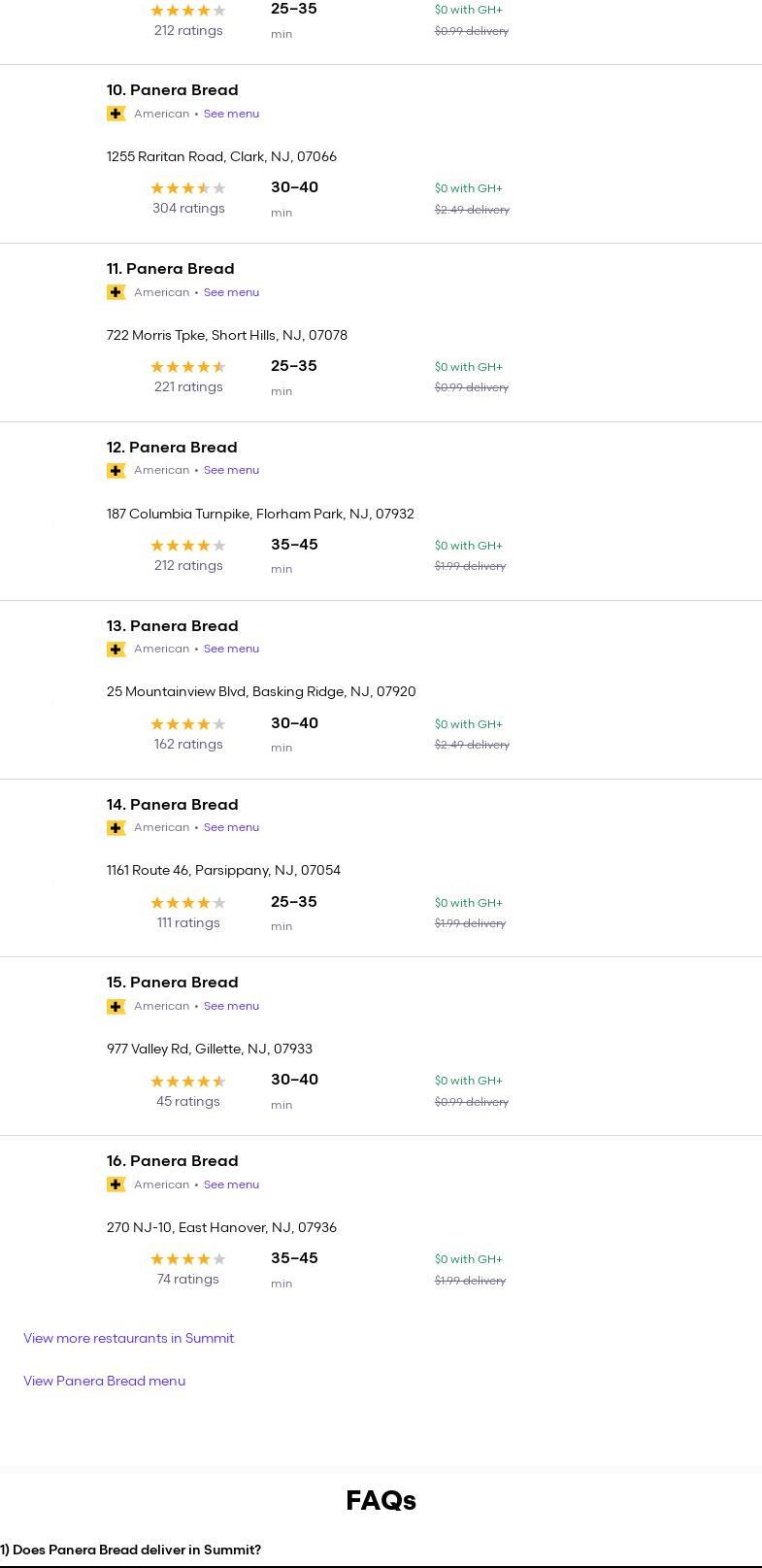762x1568 pixels.
Task: Click GH+ badge icon for Parsippany listing
Action: click(116, 828)
